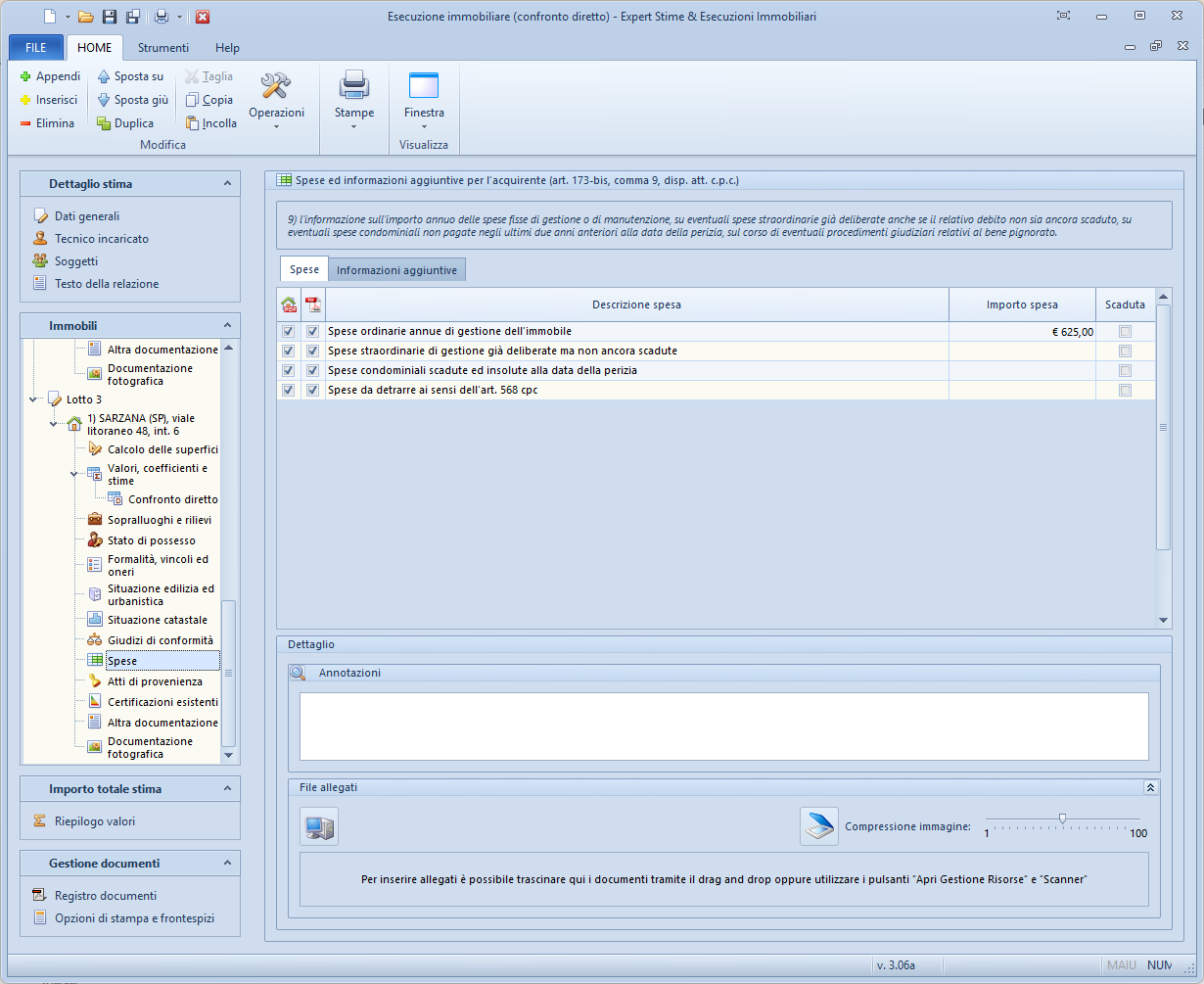Uncheck house-column checkbox for Spese condominiali scadute row
This screenshot has width=1204, height=984.
[288, 371]
